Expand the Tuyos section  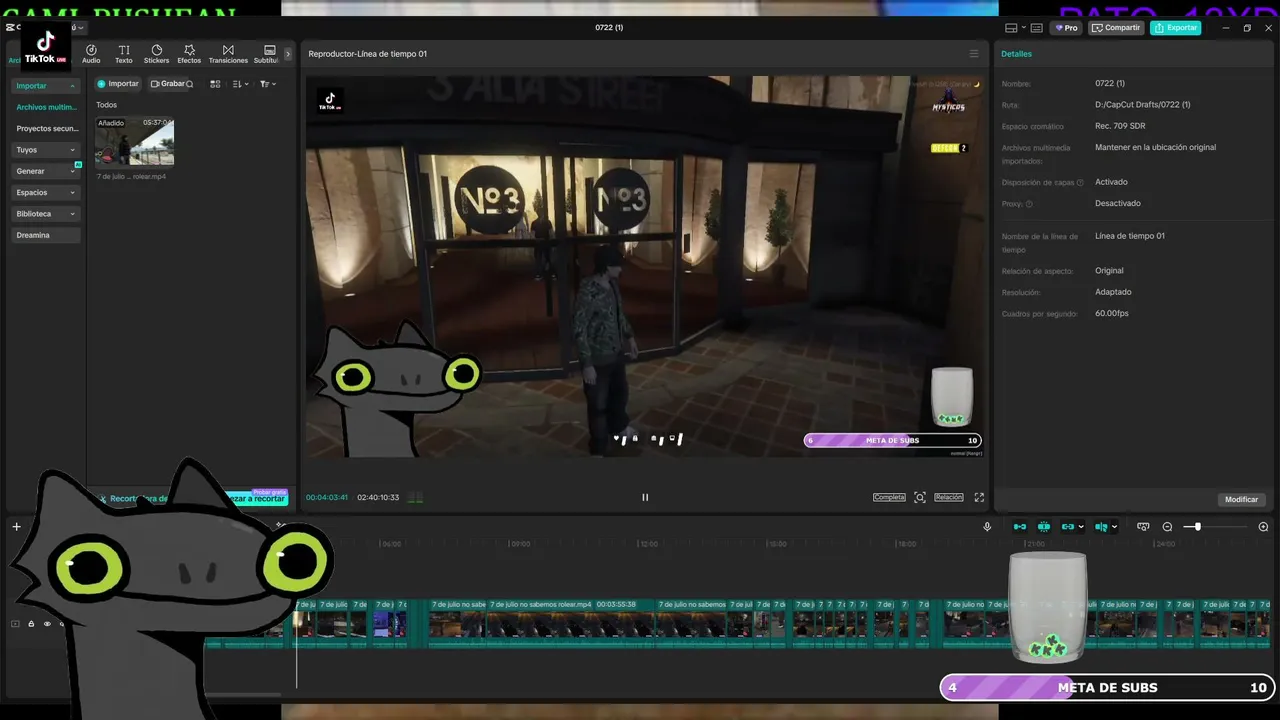[46, 150]
